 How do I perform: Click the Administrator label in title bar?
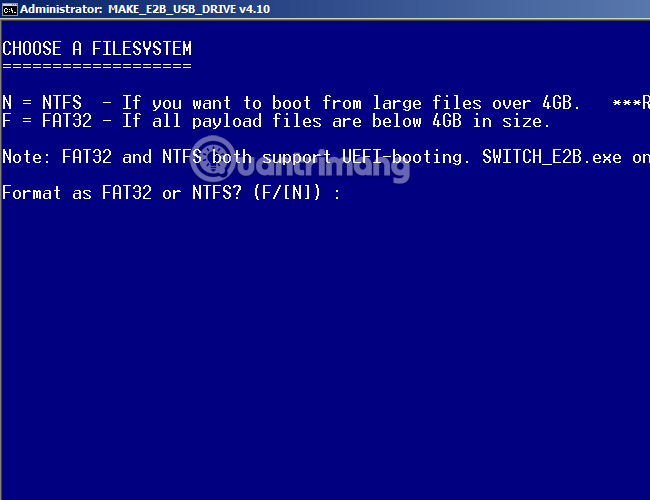(x=61, y=9)
